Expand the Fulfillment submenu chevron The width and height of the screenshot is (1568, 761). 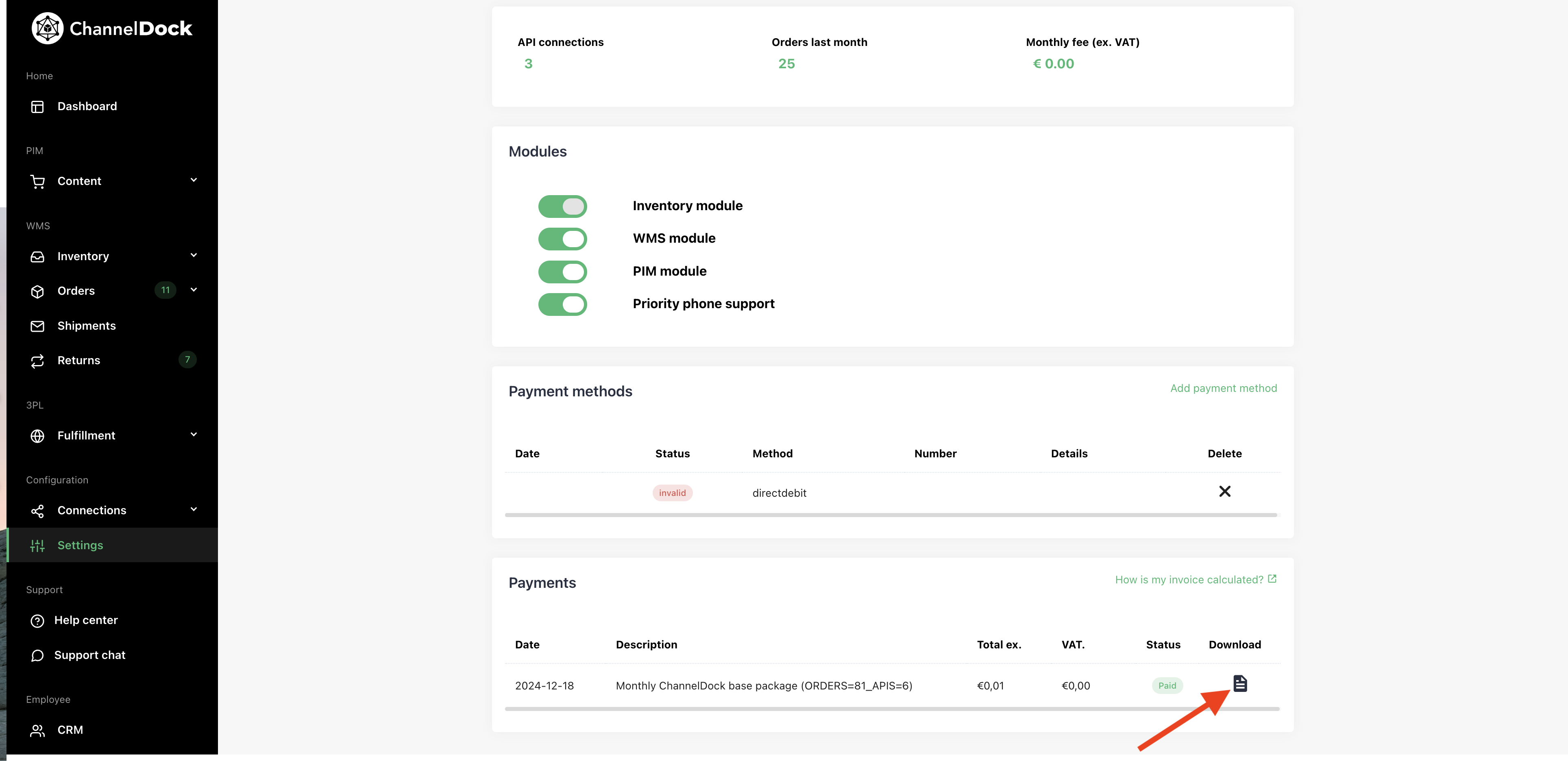[194, 434]
